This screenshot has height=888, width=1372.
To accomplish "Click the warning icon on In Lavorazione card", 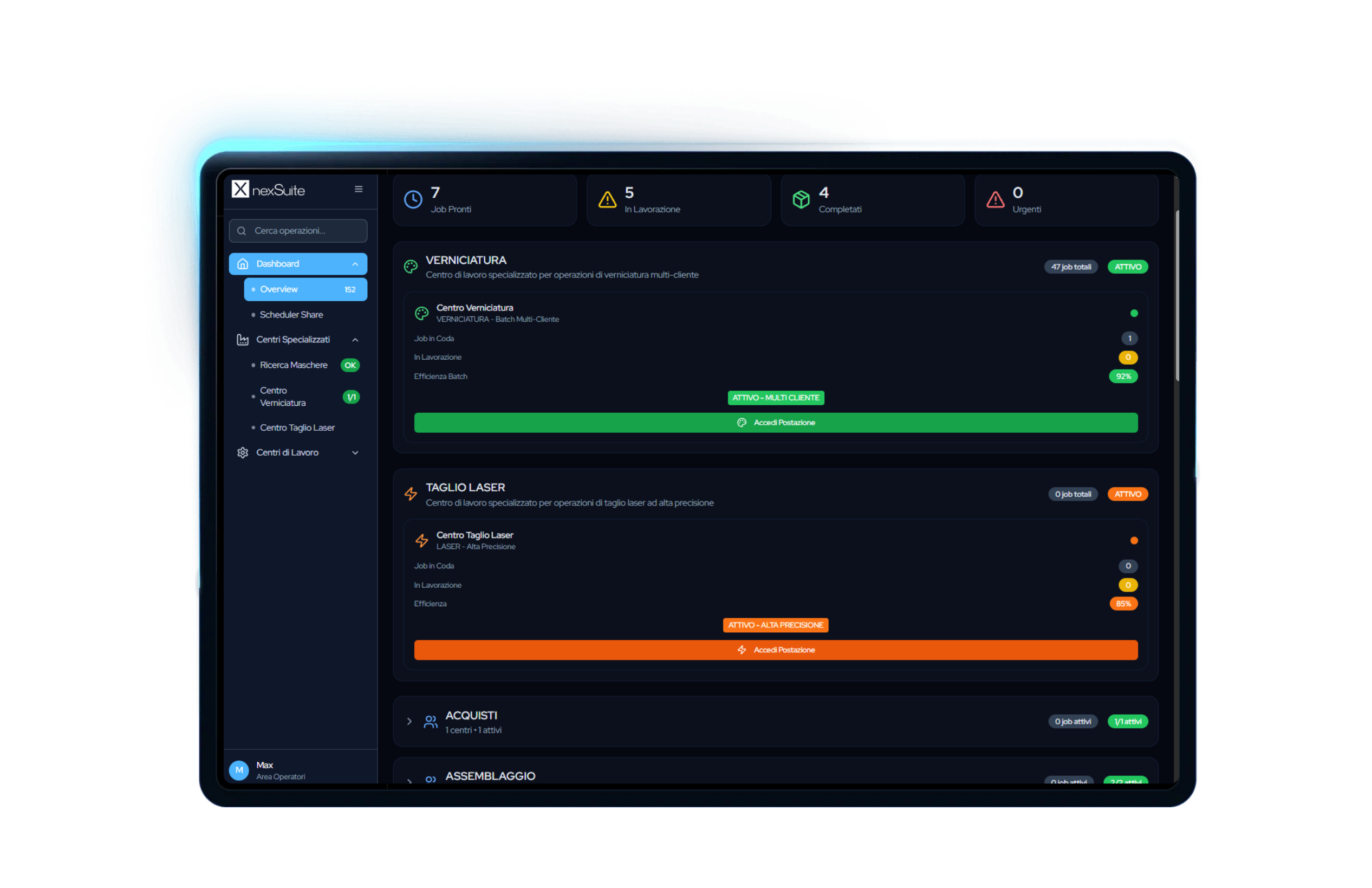I will click(x=607, y=200).
